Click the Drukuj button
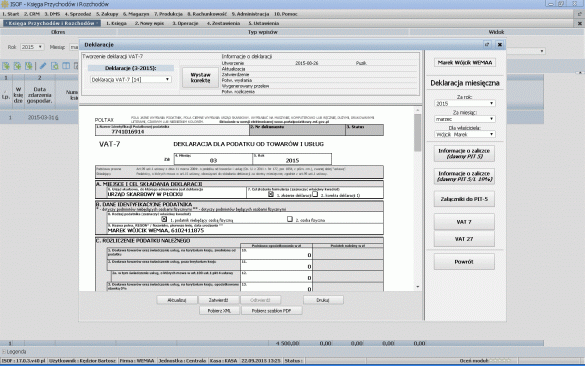This screenshot has width=585, height=366. pos(323,300)
